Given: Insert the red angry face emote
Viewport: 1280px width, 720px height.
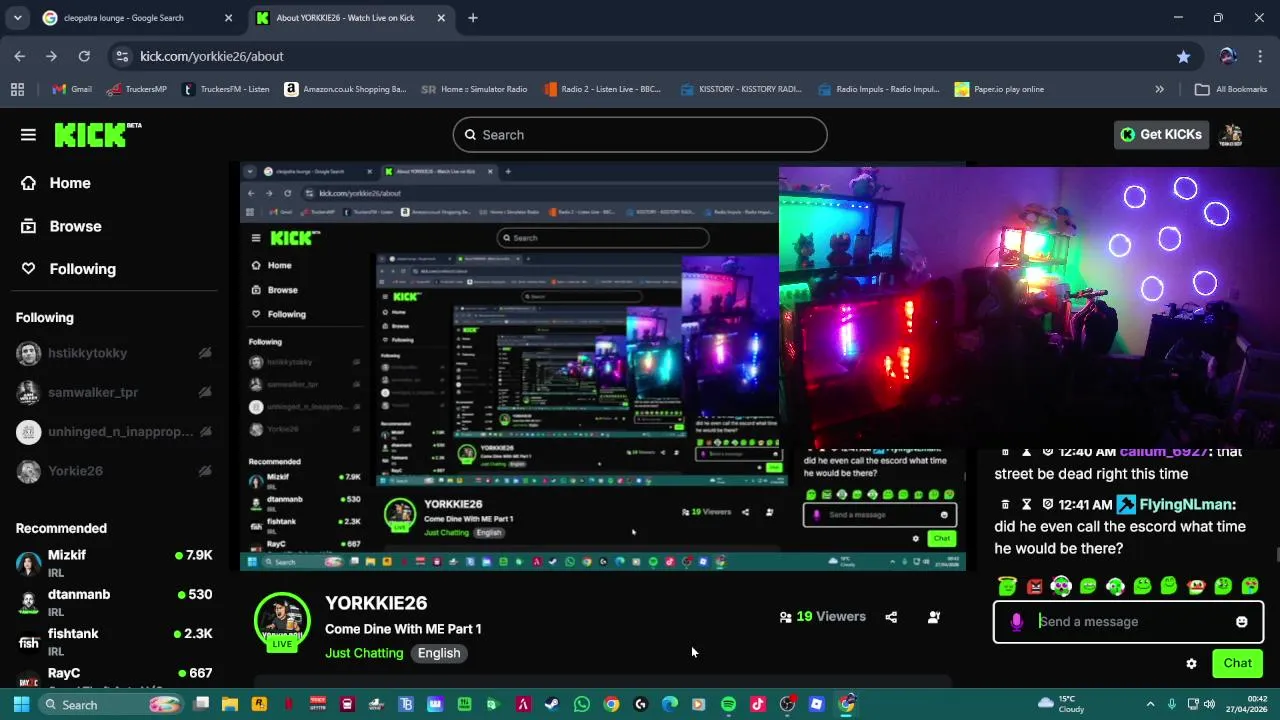Looking at the screenshot, I should (x=1034, y=586).
